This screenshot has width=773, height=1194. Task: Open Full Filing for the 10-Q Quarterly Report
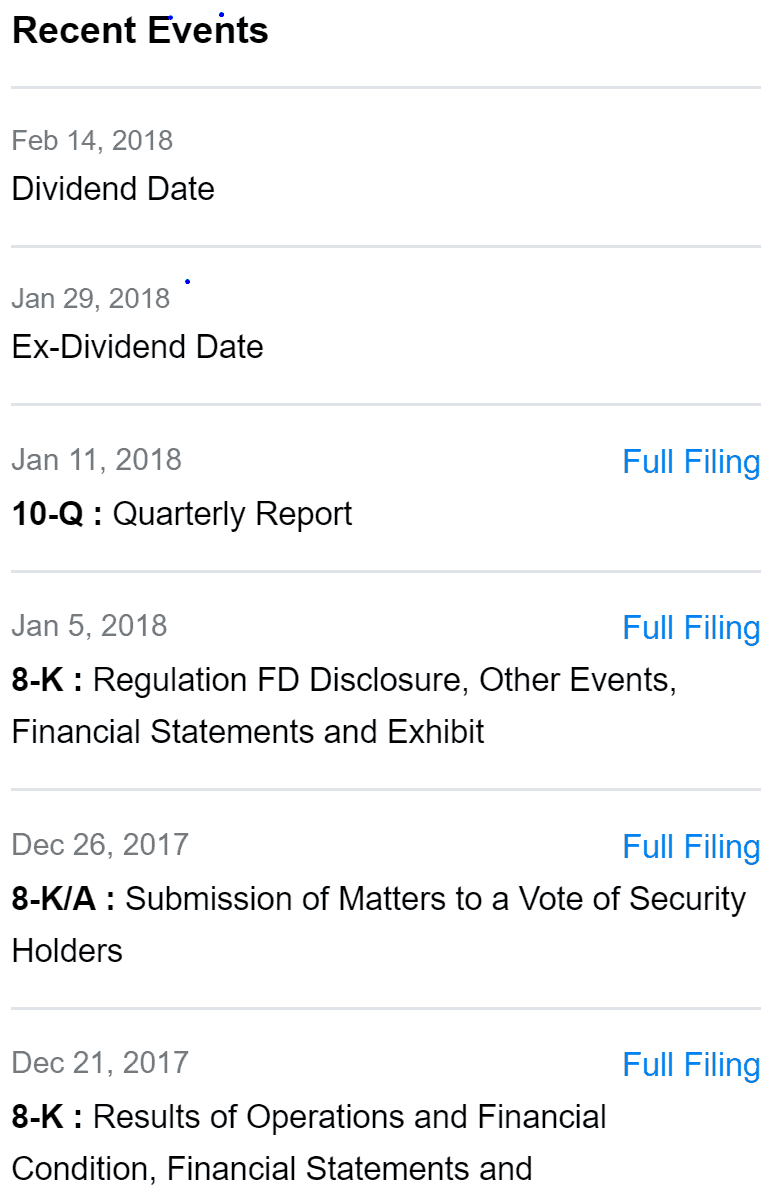(690, 462)
